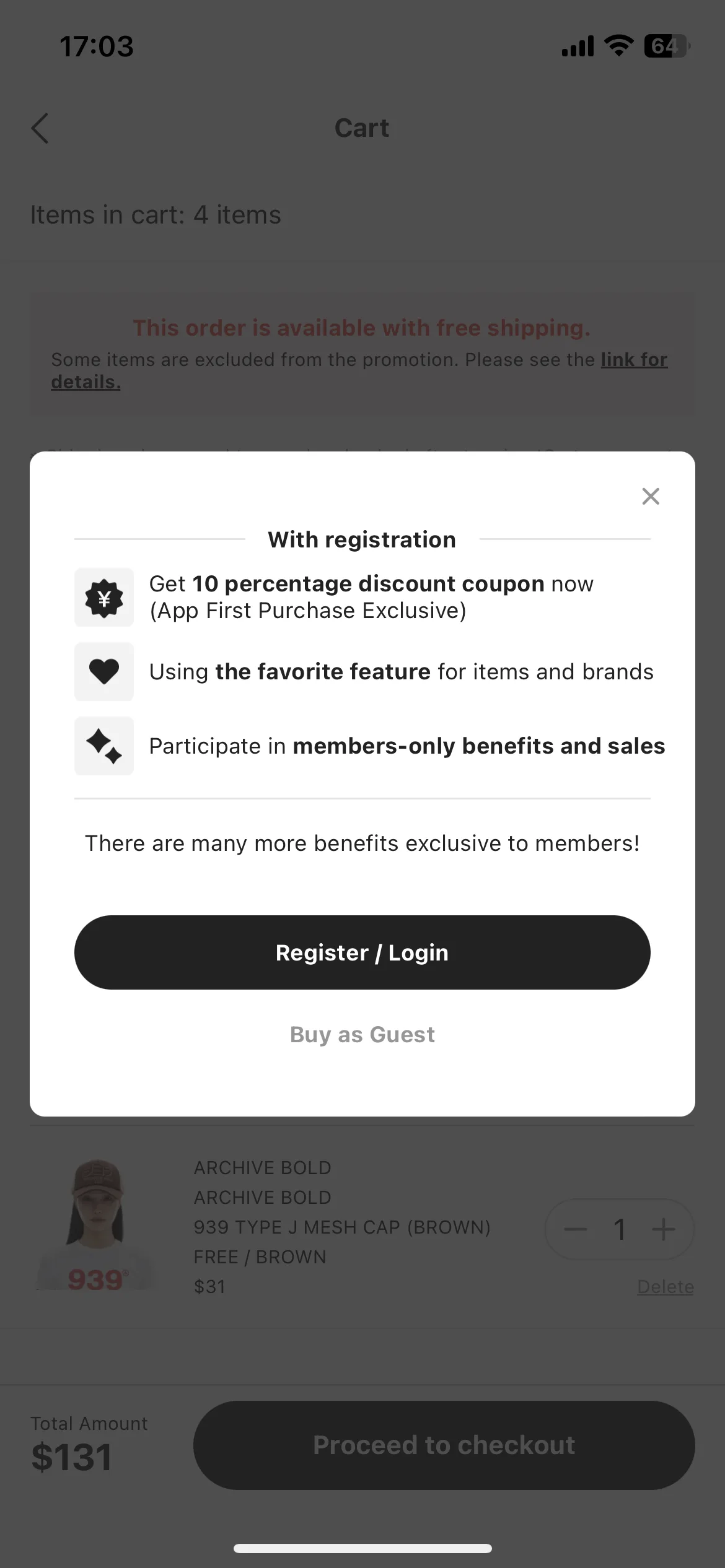Decrease mesh cap quantity with minus icon
The width and height of the screenshot is (725, 1568).
[x=576, y=1229]
